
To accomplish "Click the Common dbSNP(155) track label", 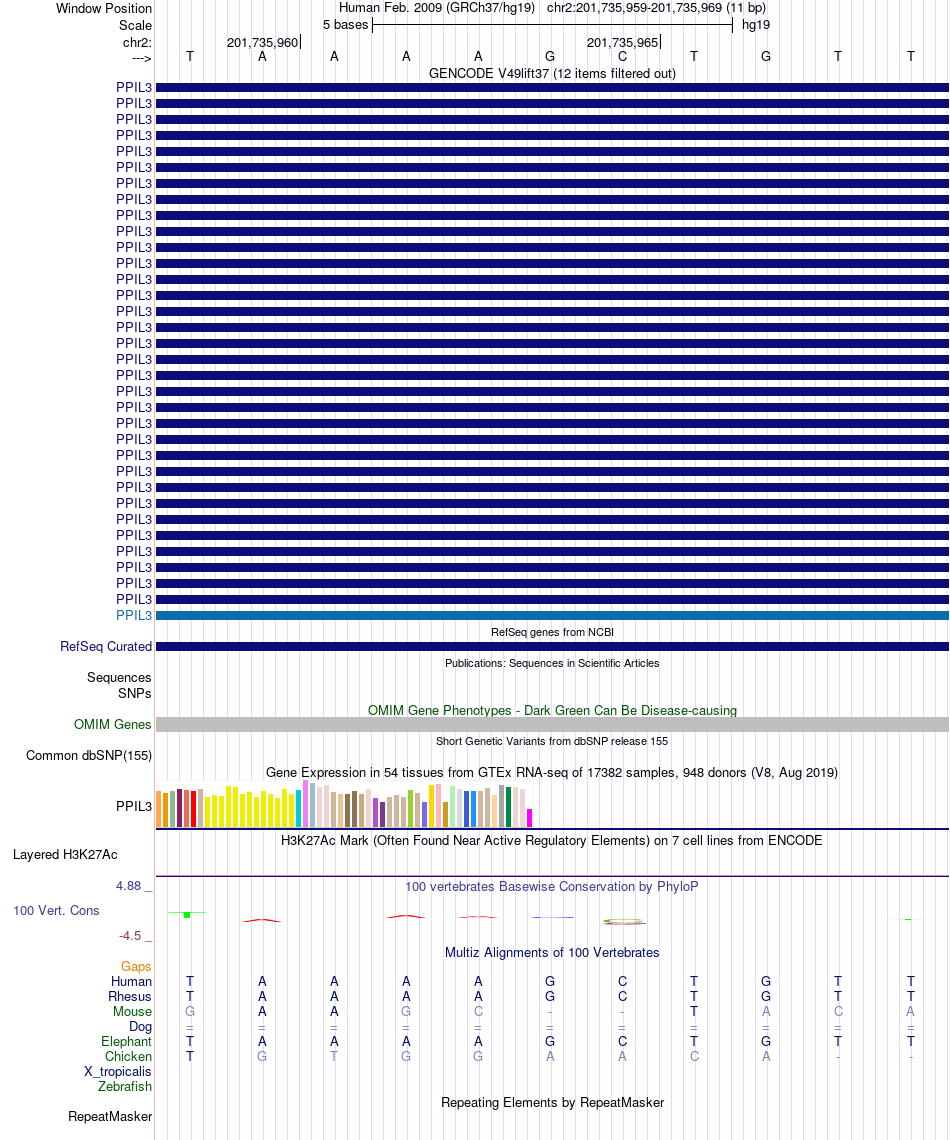I will pyautogui.click(x=89, y=755).
